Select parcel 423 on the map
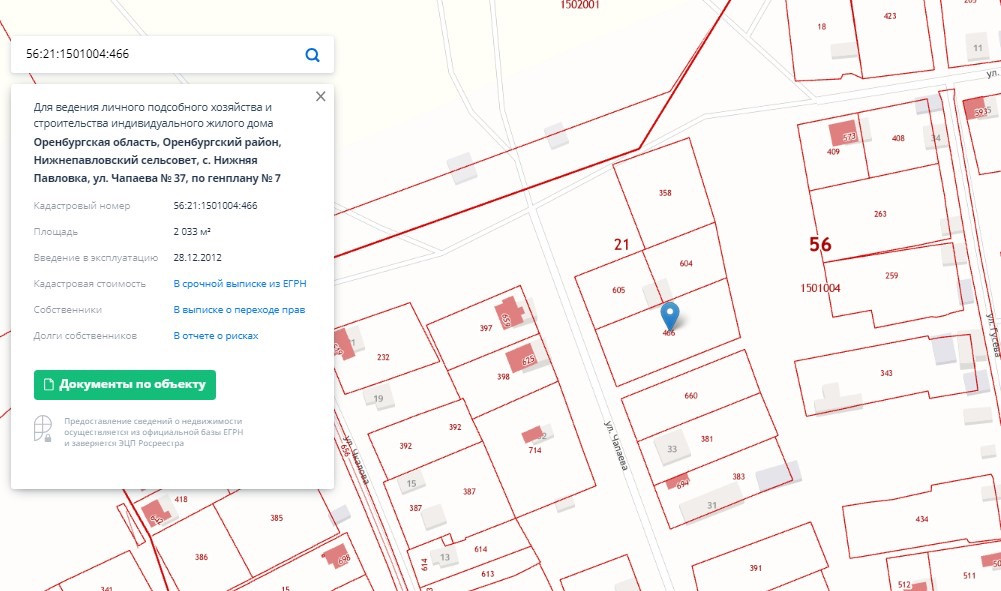This screenshot has width=1001, height=591. coord(890,16)
